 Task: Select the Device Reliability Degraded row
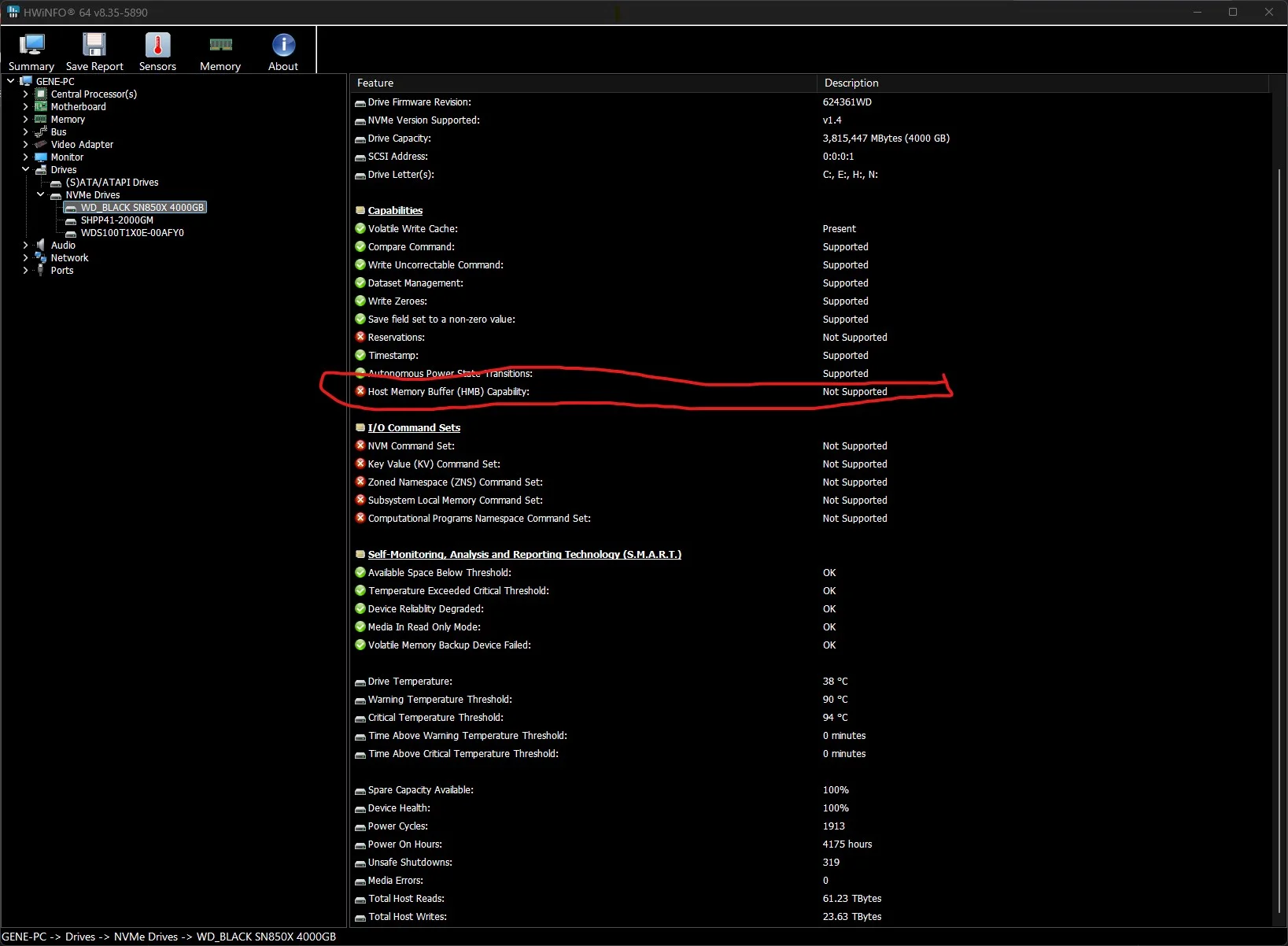click(810, 608)
